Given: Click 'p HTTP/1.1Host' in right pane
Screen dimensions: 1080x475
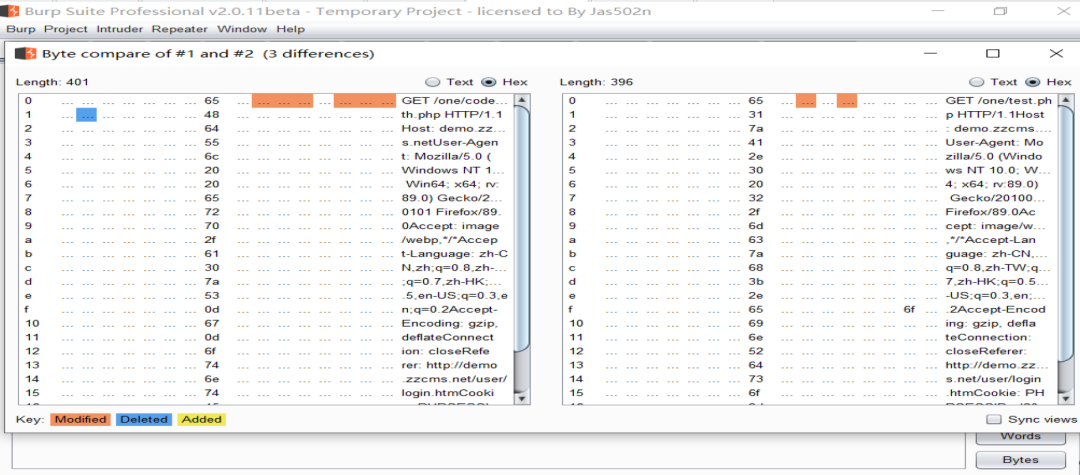Looking at the screenshot, I should (x=995, y=115).
